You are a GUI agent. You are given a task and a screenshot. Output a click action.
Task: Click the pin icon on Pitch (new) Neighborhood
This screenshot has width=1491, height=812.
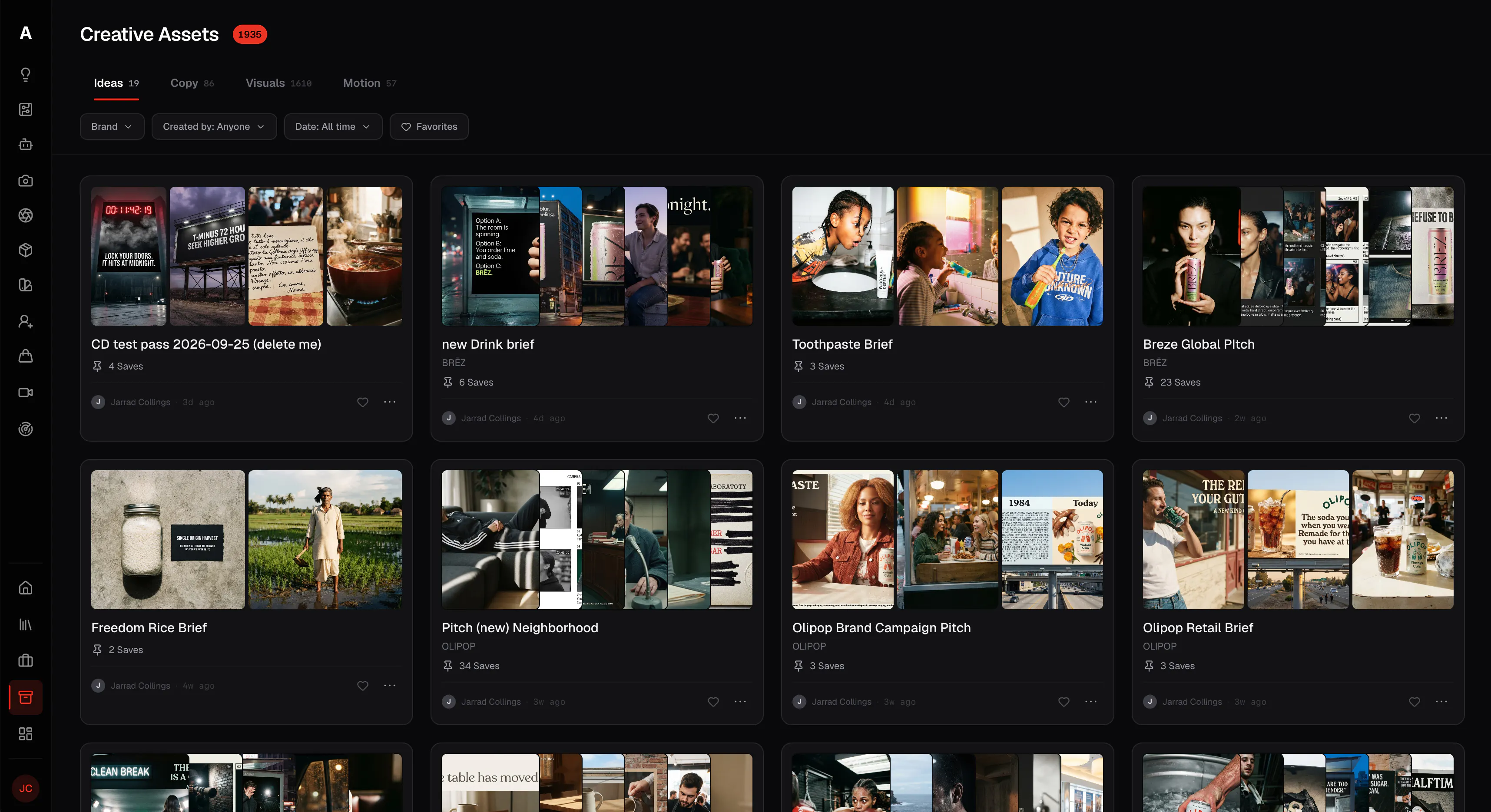(x=447, y=666)
